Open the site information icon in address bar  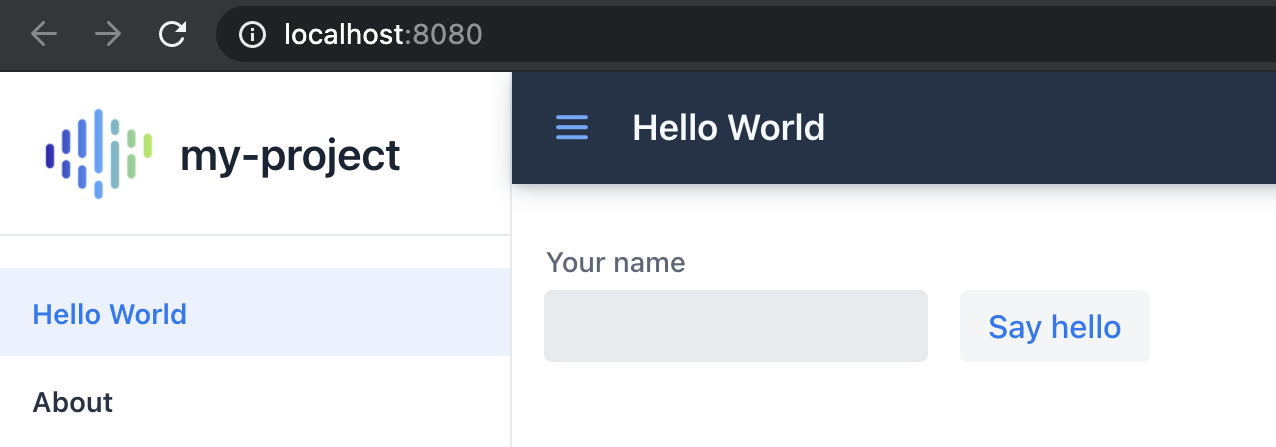coord(252,35)
